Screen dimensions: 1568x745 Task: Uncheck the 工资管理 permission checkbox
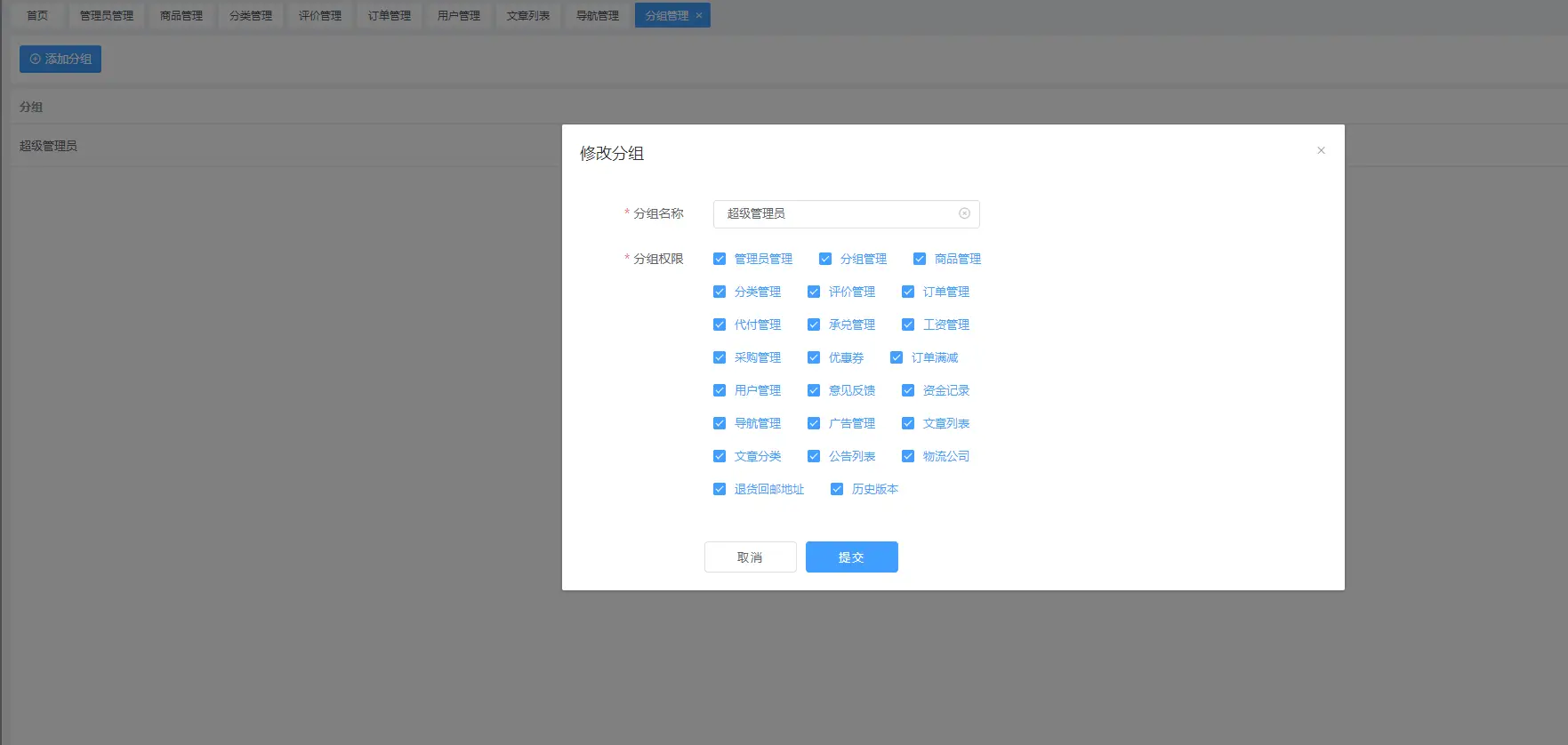[908, 324]
